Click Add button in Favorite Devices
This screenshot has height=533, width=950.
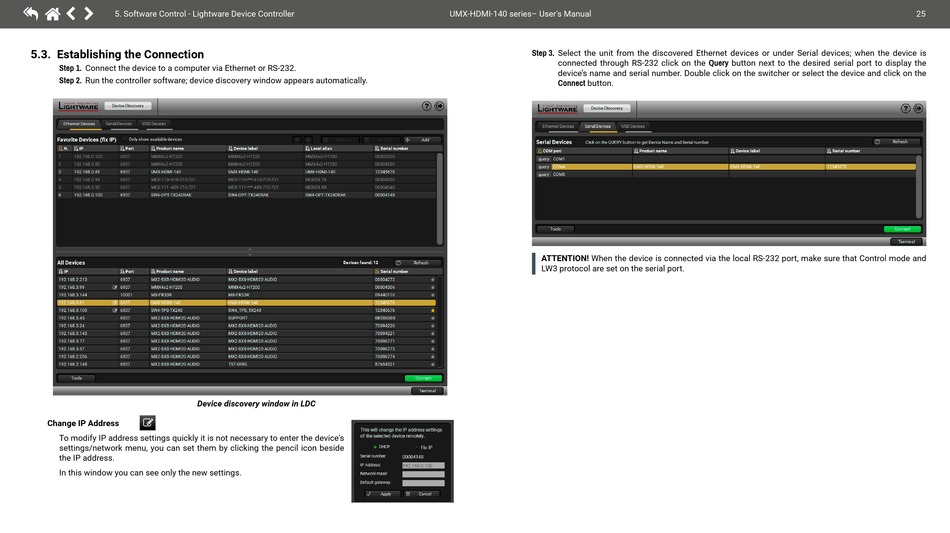pos(422,140)
